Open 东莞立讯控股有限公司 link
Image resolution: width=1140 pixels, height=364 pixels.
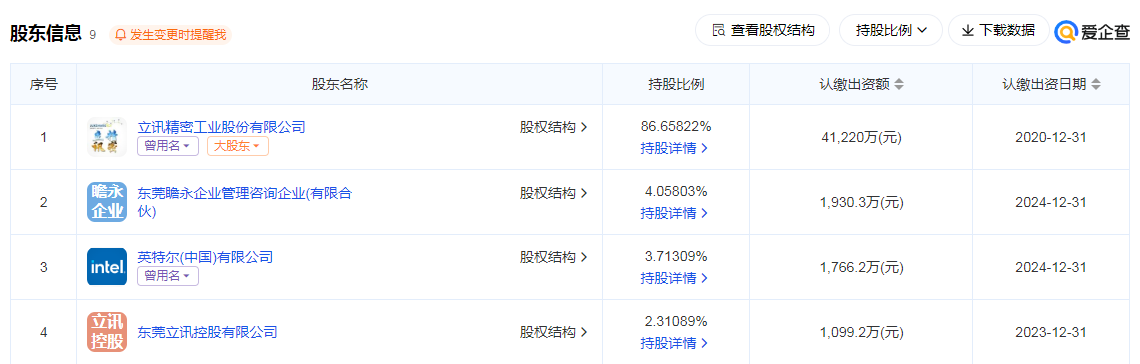coord(207,332)
